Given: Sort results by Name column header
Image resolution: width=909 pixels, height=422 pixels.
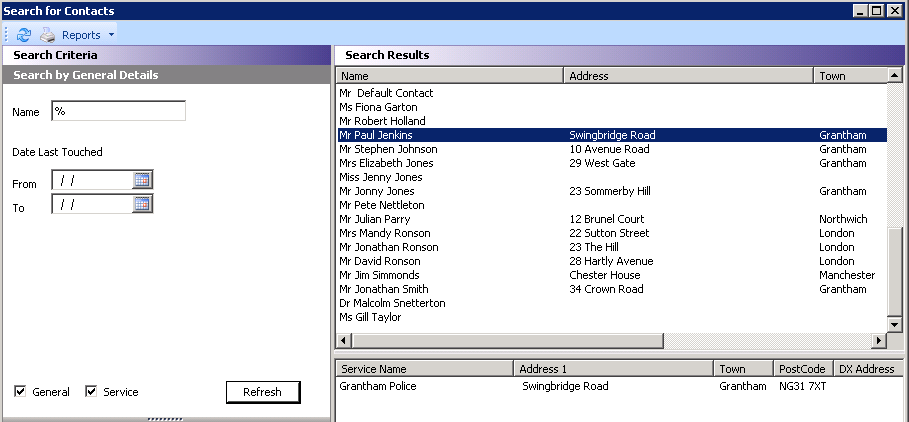Looking at the screenshot, I should (450, 75).
